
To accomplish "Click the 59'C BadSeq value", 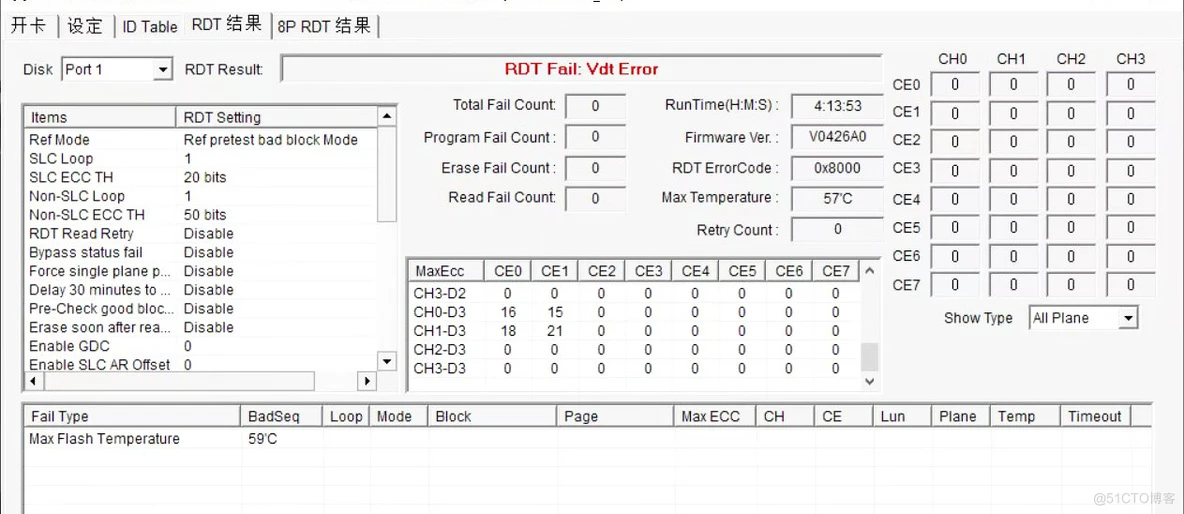I will (x=262, y=439).
